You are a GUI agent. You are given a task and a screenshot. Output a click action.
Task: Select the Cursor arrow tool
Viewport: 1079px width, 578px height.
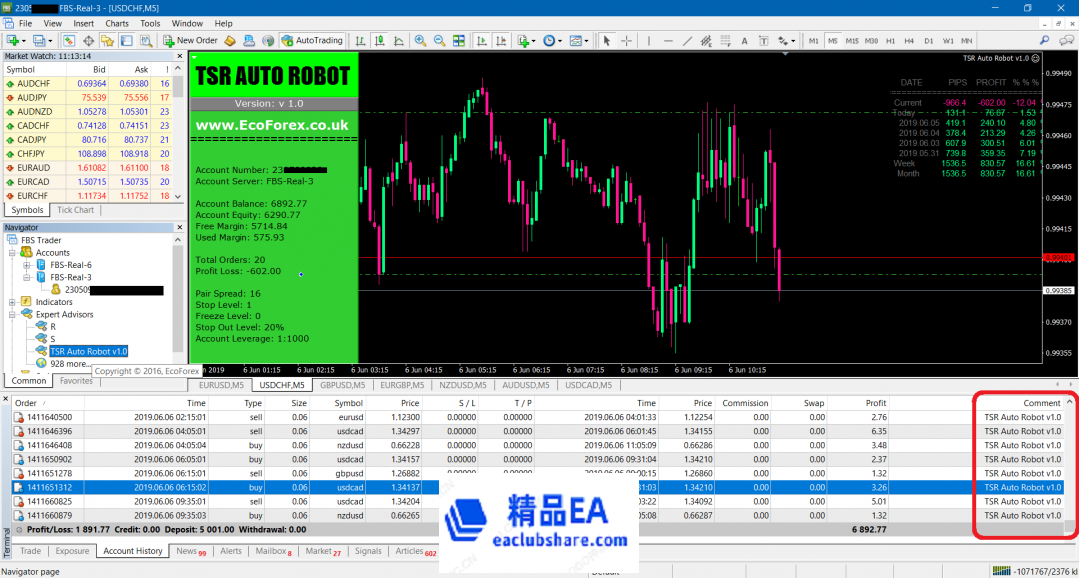(606, 41)
